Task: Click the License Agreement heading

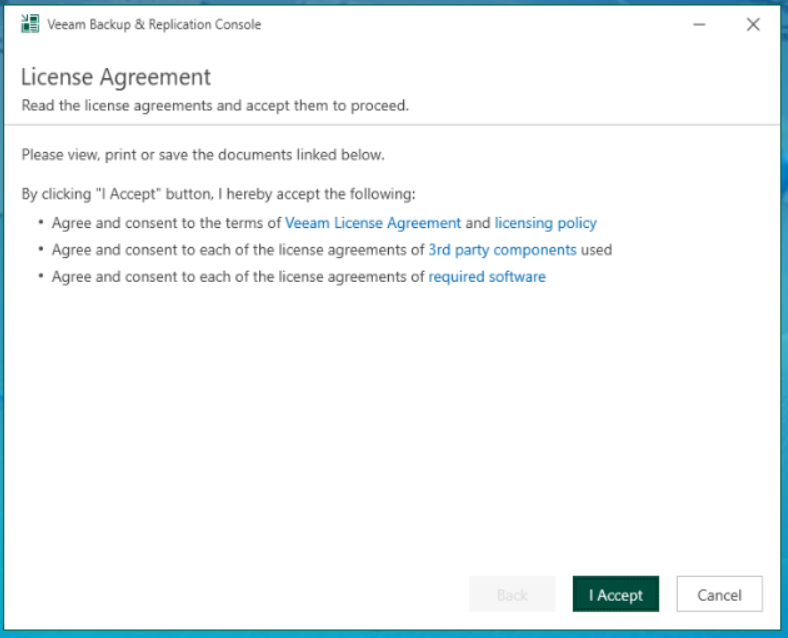Action: tap(116, 77)
